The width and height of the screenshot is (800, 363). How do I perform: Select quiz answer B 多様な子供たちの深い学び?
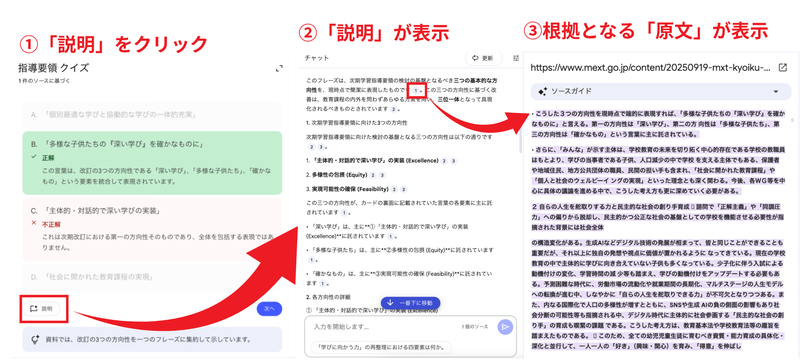pos(152,163)
